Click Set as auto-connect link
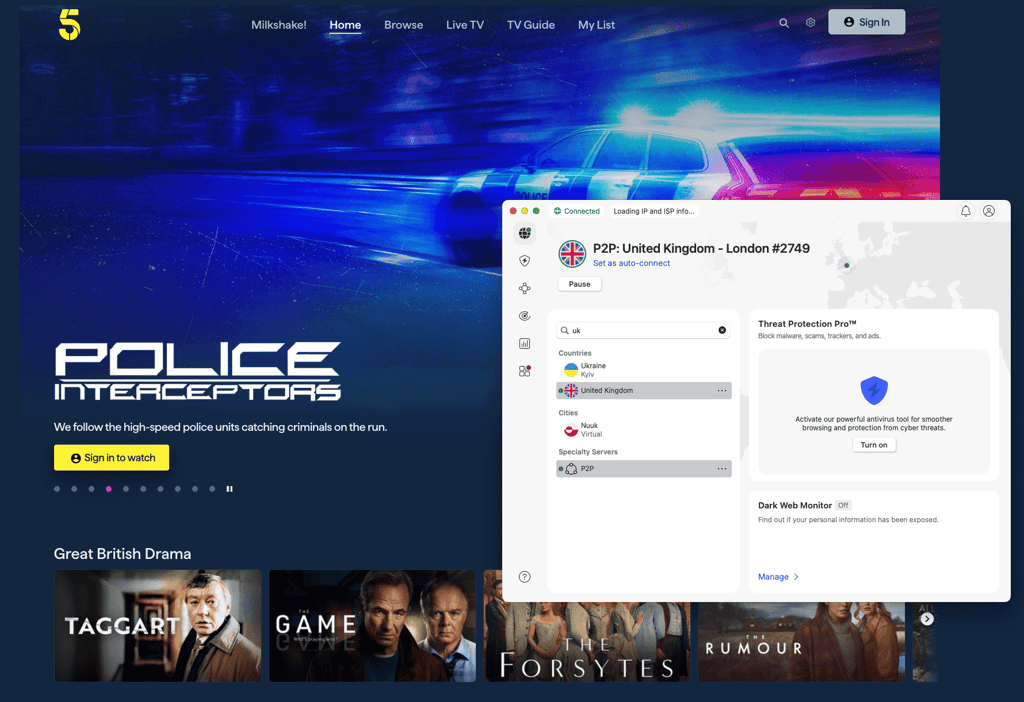The image size is (1024, 702). click(632, 263)
